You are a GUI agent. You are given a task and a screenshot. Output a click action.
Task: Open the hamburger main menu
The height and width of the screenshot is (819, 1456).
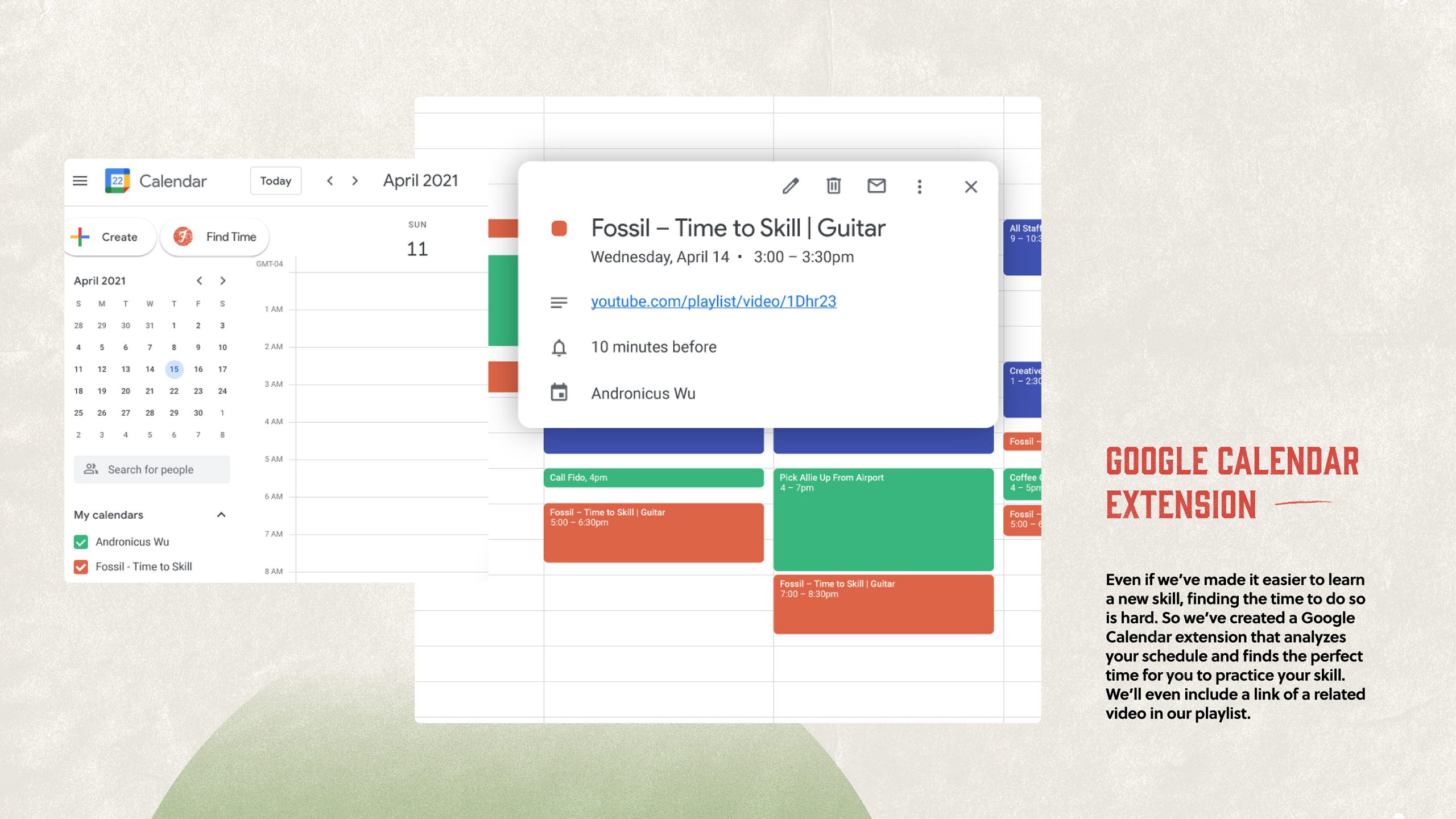(x=80, y=181)
